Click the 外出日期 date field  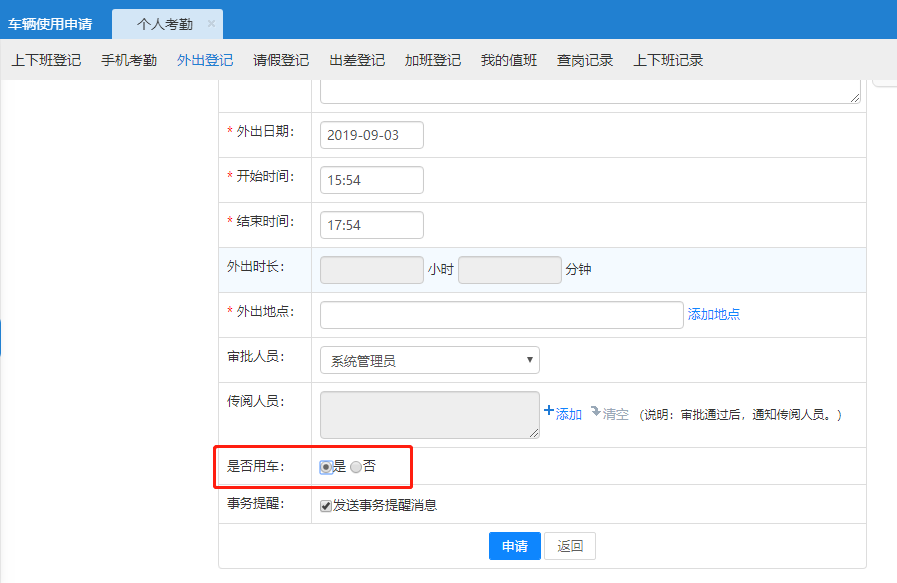372,135
